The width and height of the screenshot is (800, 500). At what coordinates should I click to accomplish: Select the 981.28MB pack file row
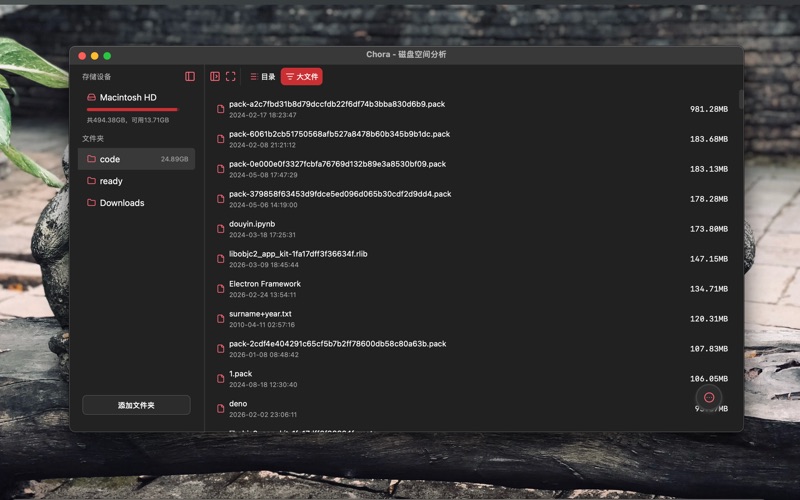[470, 109]
